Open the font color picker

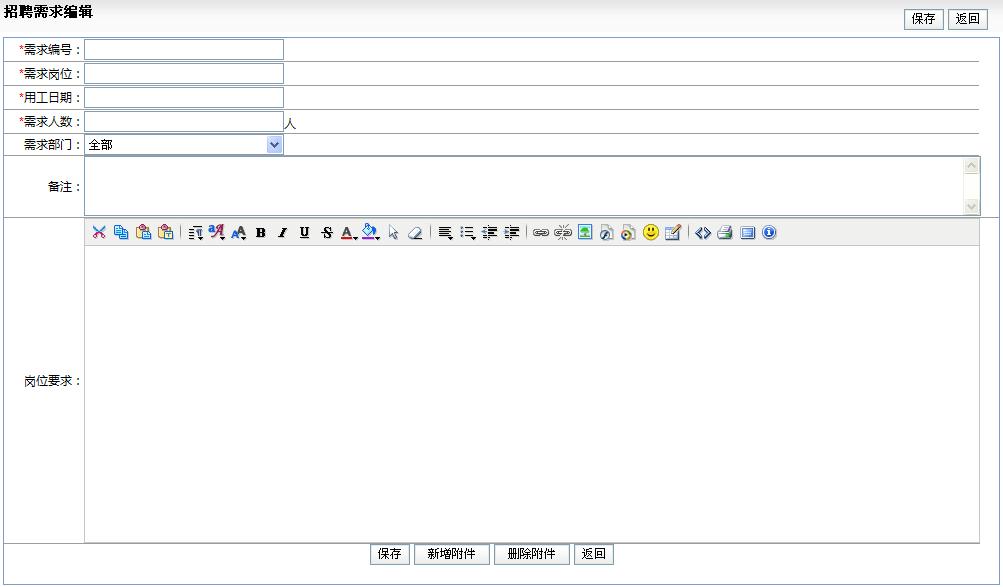[x=348, y=233]
